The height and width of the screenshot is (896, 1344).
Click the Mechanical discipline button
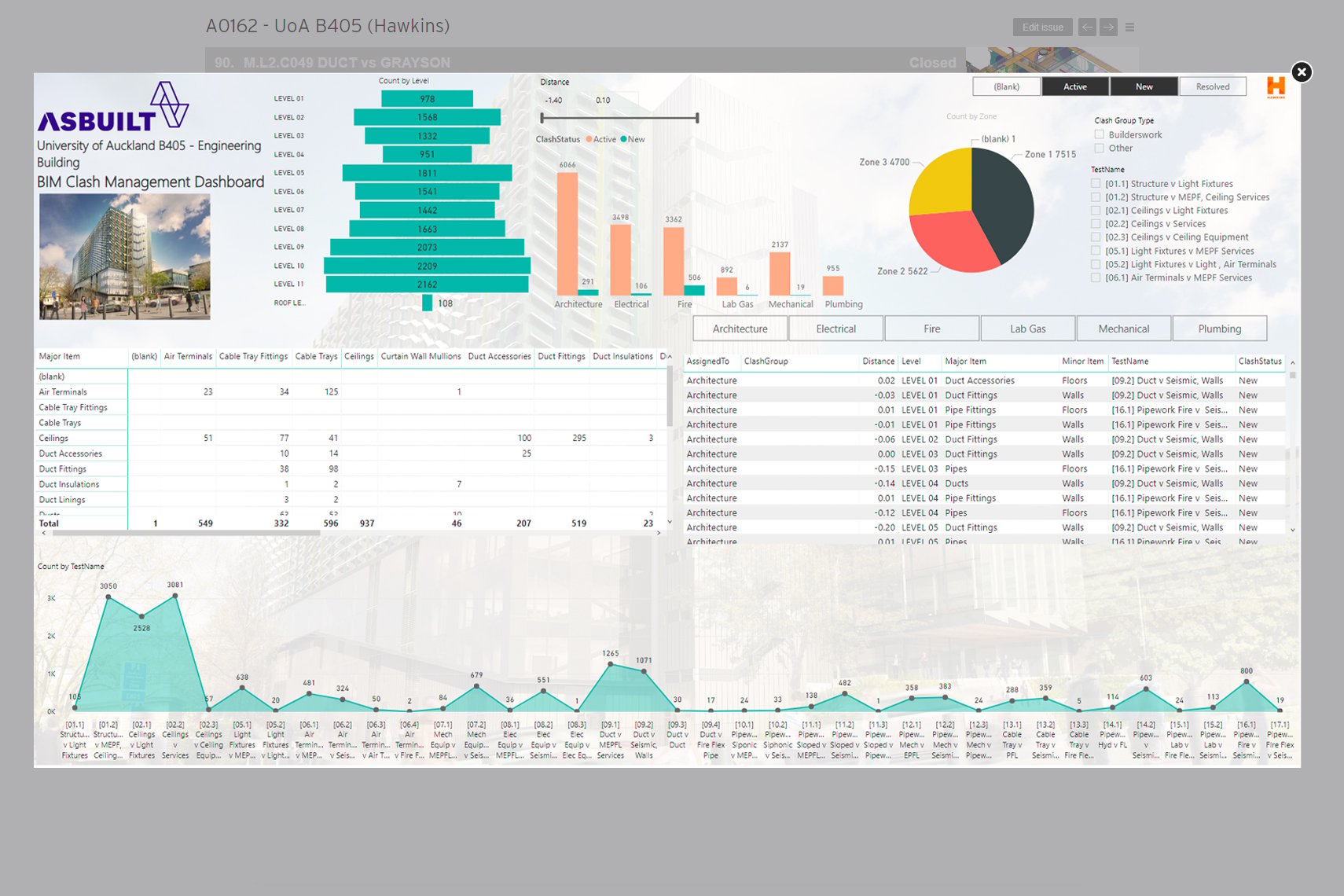(x=1123, y=329)
